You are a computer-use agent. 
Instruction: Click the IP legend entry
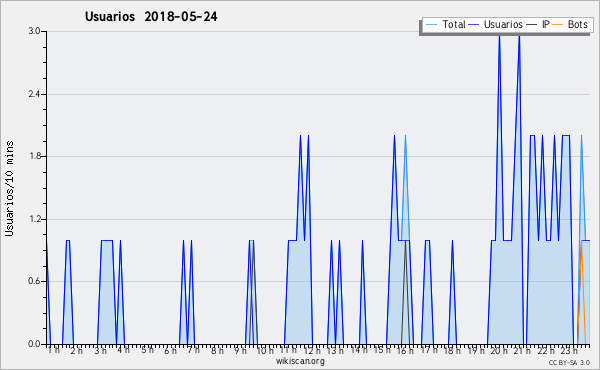tap(538, 24)
